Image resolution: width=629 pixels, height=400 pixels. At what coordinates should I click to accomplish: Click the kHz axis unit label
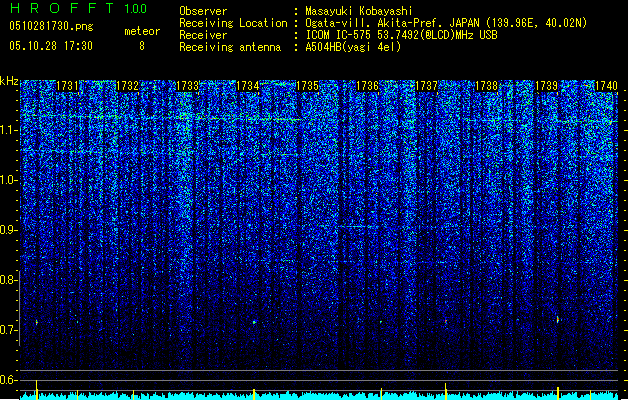(x=9, y=81)
